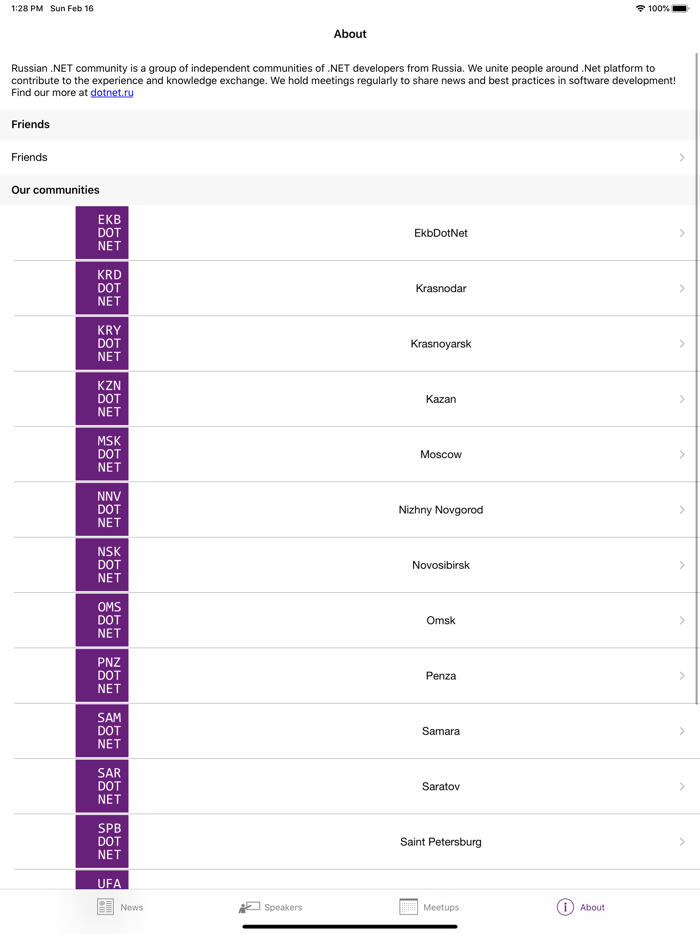The width and height of the screenshot is (700, 934).
Task: Tap the Saratov community name
Action: 440,787
